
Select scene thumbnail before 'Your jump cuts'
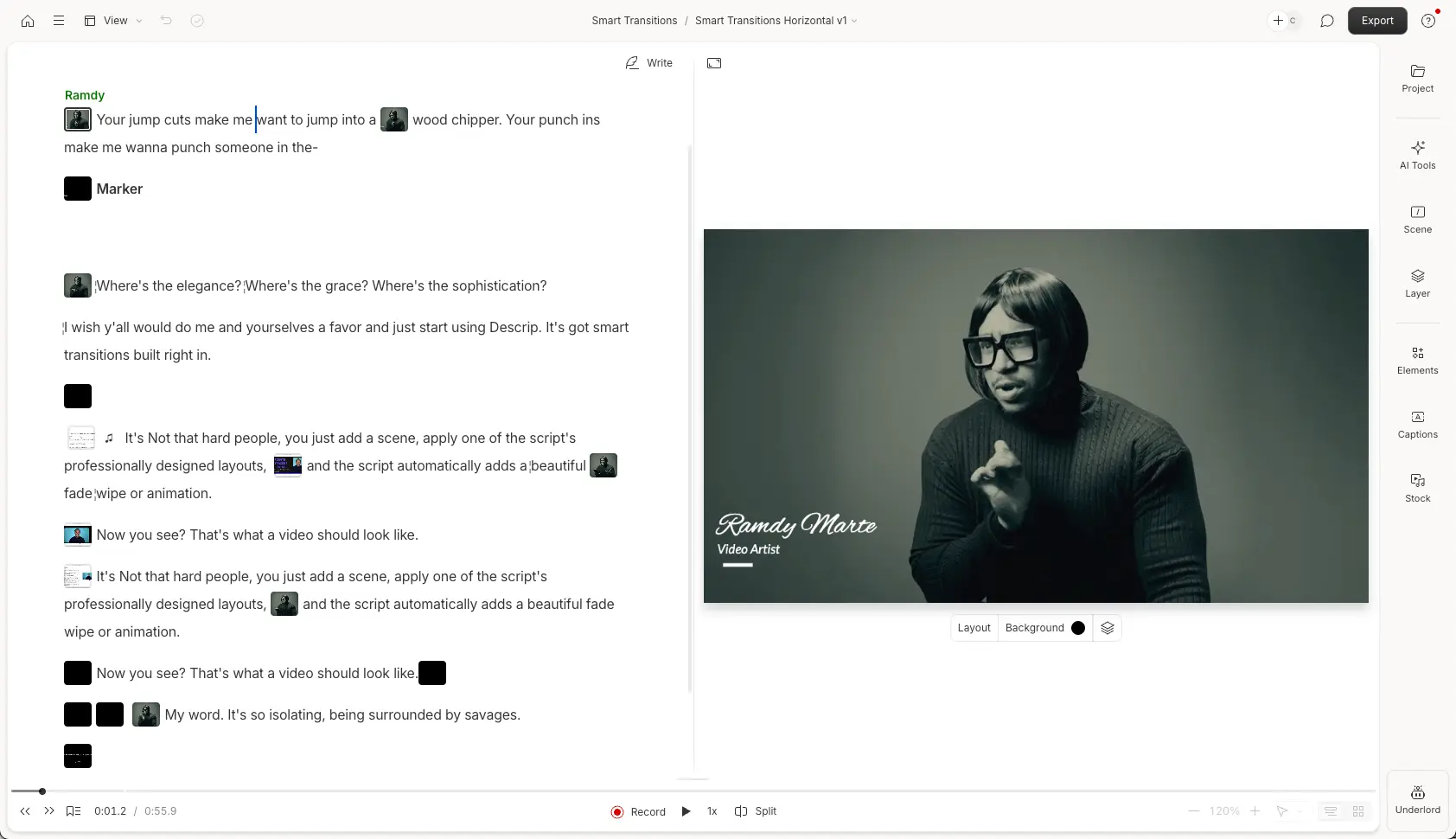(x=78, y=119)
